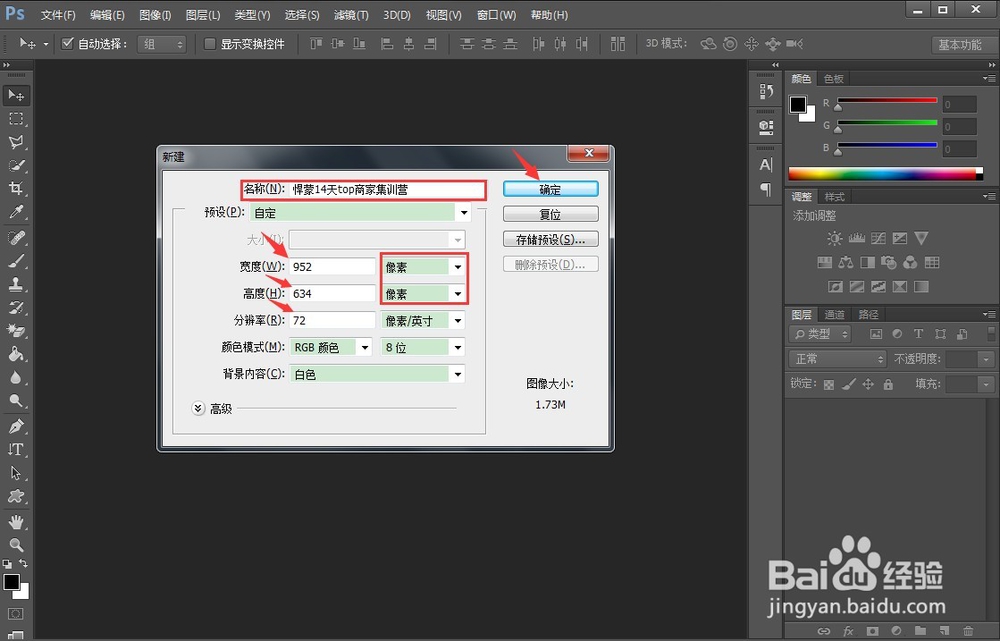Open the Preset dropdown showing 自定
This screenshot has height=641, width=1000.
point(360,212)
